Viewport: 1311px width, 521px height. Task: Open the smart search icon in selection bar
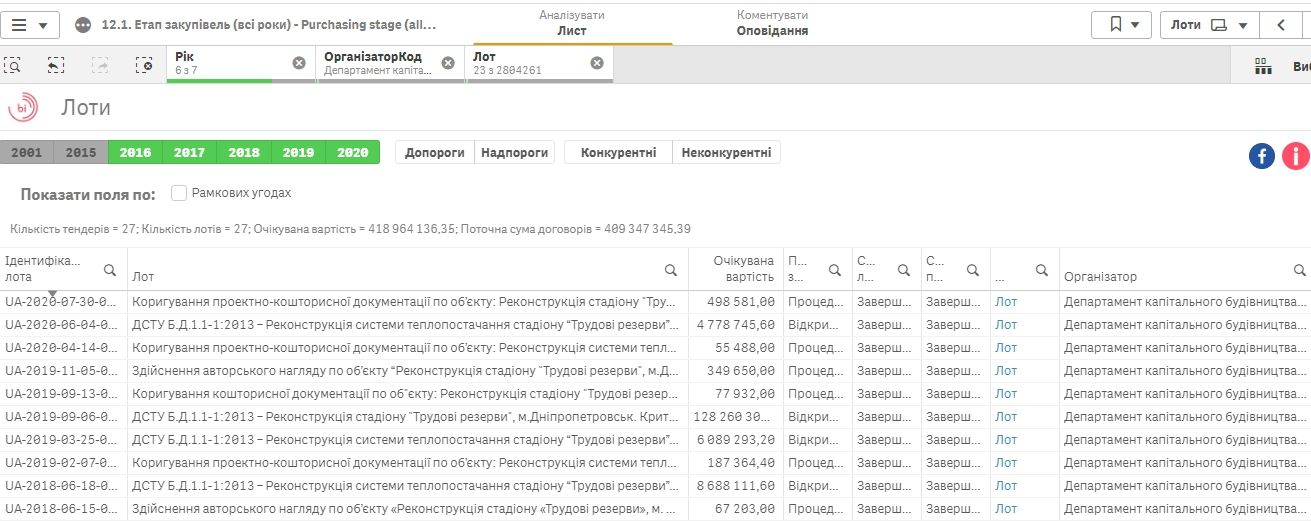[x=13, y=65]
